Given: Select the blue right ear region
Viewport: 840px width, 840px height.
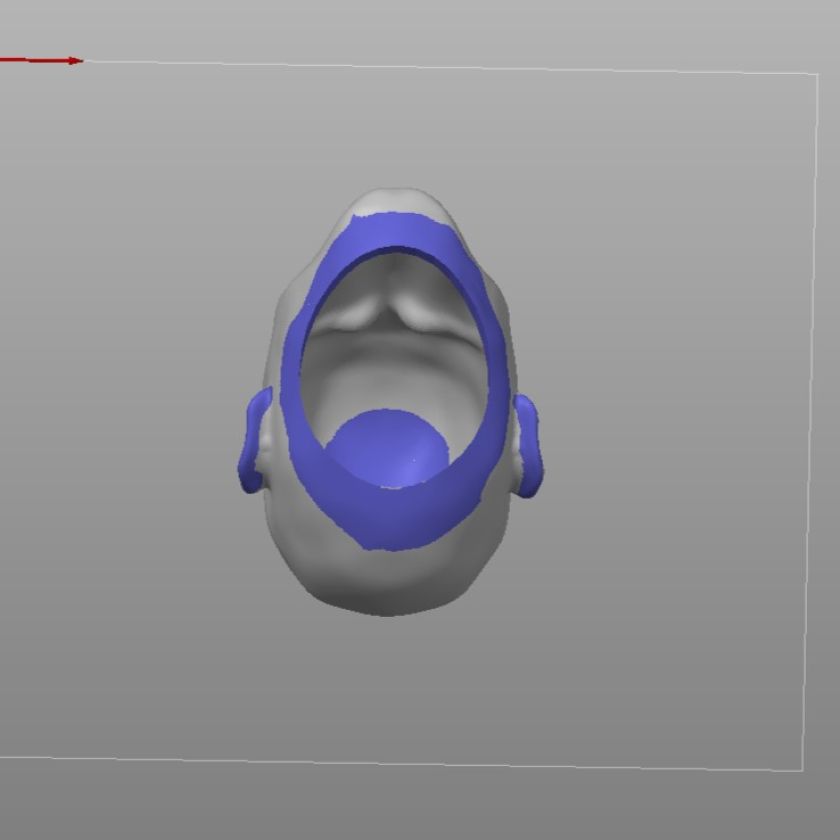Looking at the screenshot, I should coord(528,444).
